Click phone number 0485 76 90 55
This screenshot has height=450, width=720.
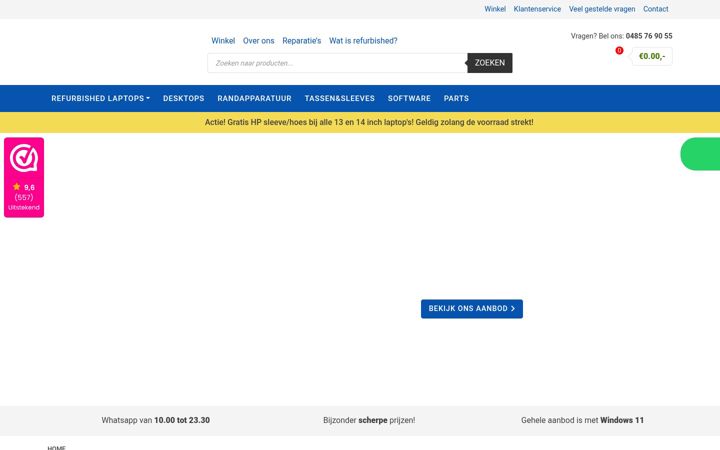click(x=648, y=36)
